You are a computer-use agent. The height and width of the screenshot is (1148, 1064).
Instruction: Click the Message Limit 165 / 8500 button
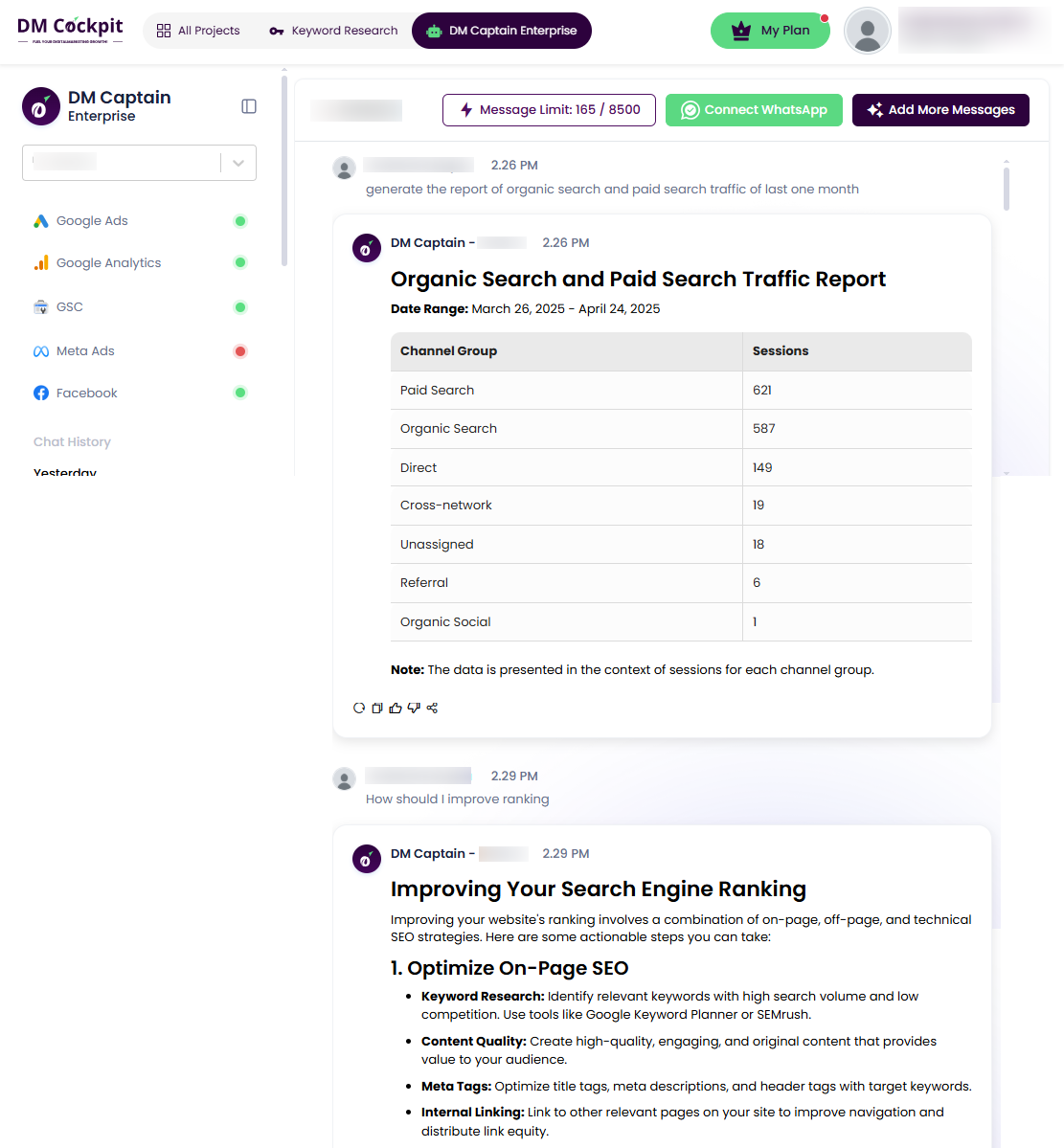pyautogui.click(x=549, y=110)
